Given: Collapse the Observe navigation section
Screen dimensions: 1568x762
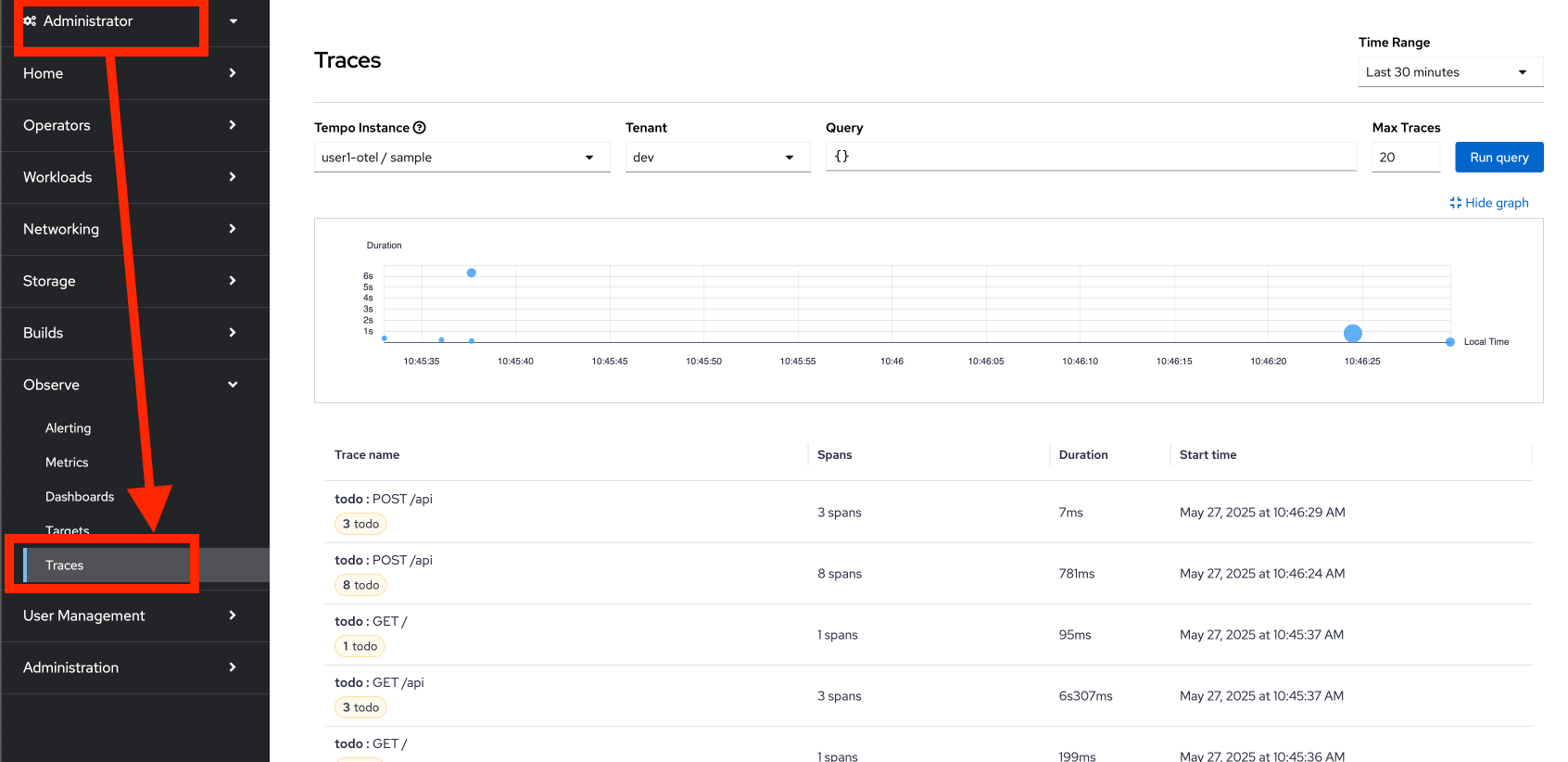Looking at the screenshot, I should pos(134,385).
